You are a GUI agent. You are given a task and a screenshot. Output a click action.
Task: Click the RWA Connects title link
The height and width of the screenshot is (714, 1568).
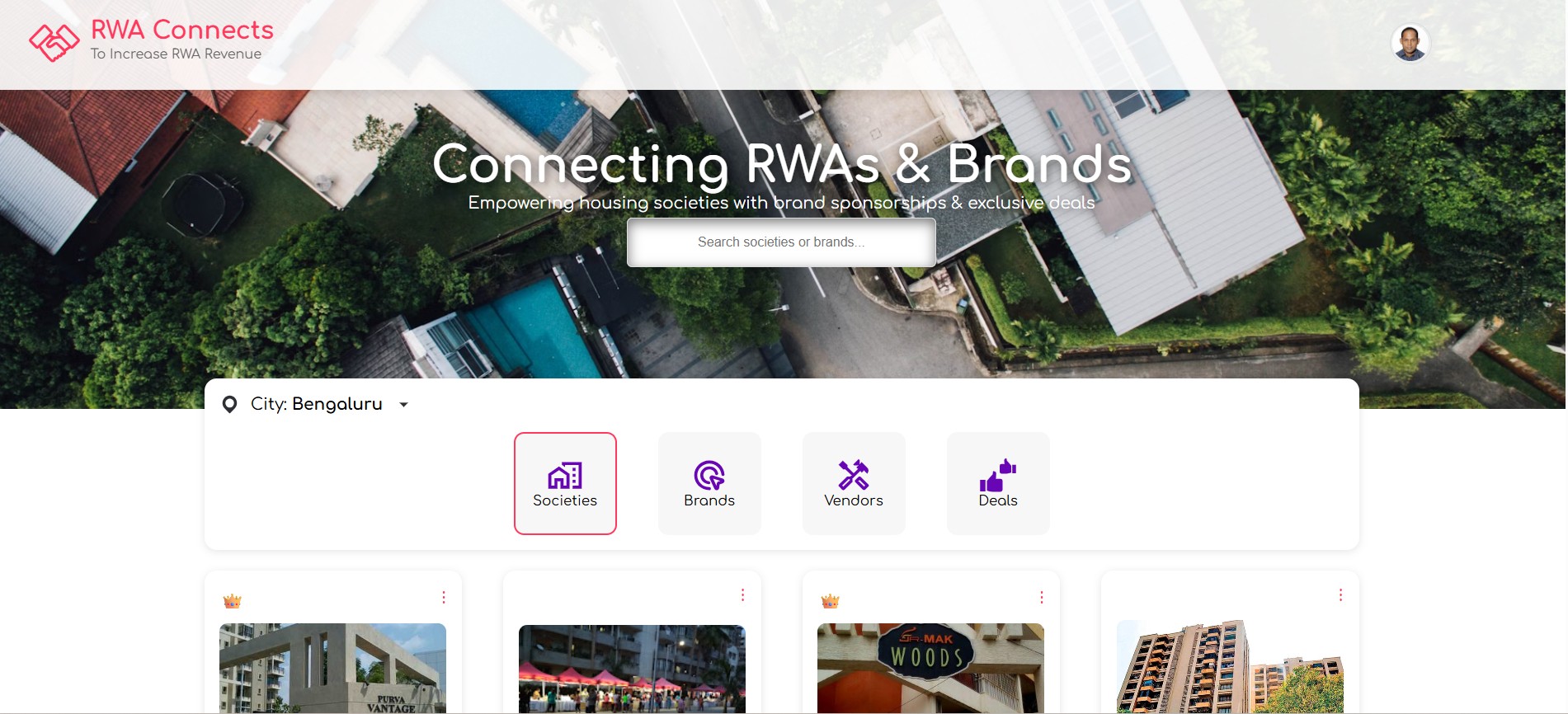click(x=182, y=30)
